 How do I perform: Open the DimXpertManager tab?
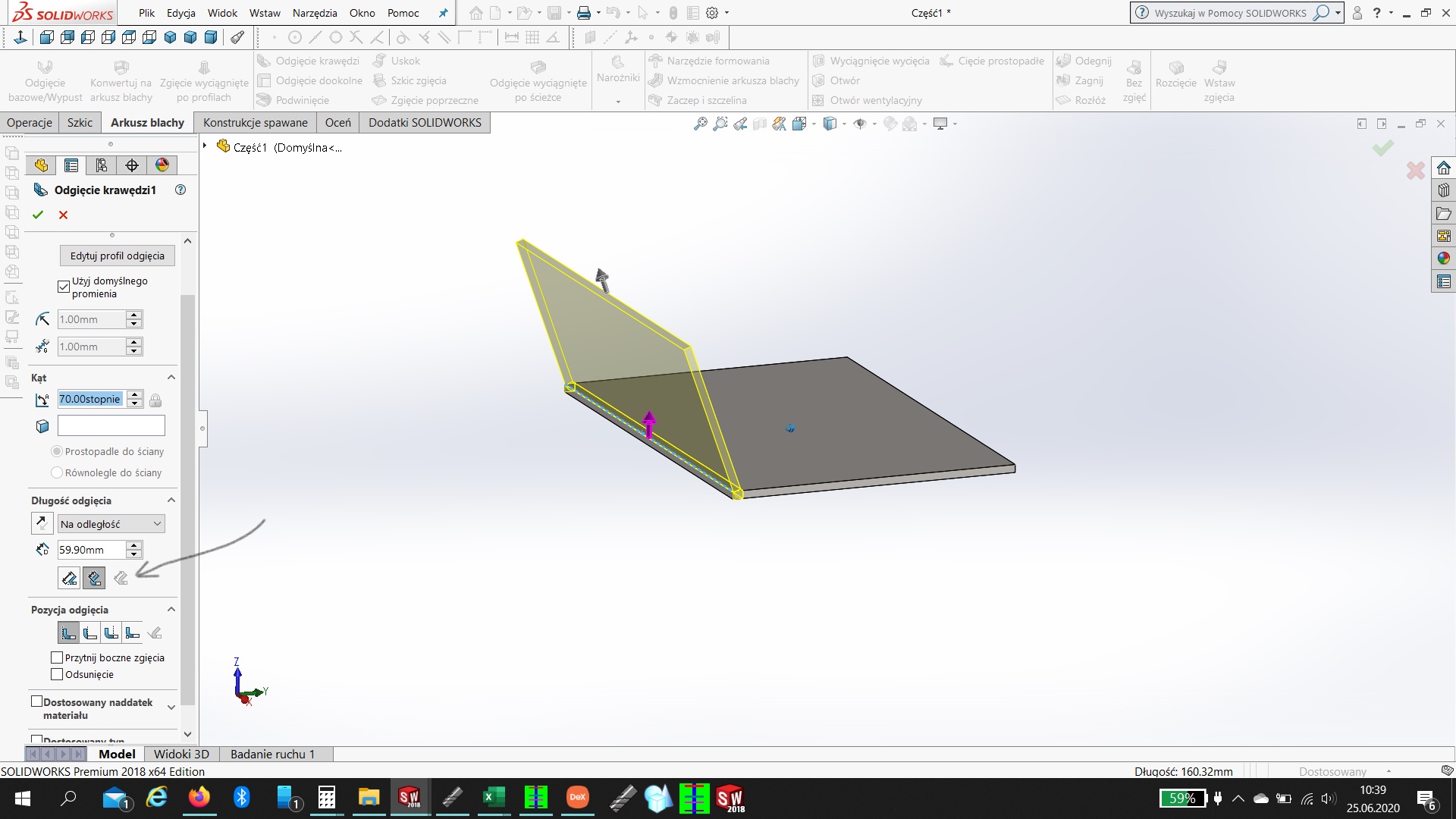click(132, 165)
